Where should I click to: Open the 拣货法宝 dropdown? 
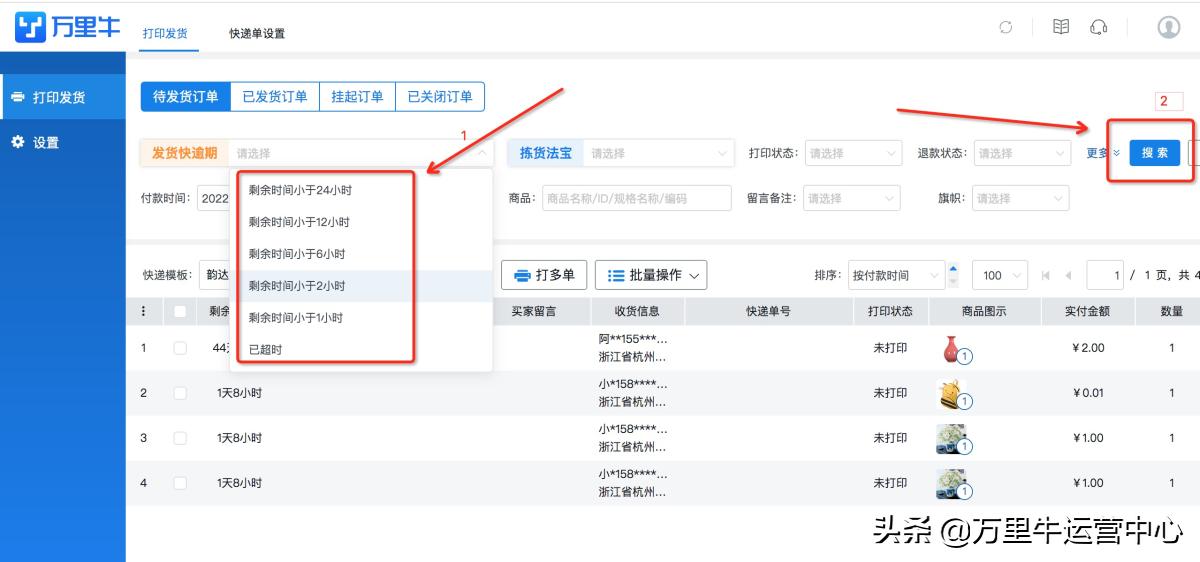coord(659,153)
